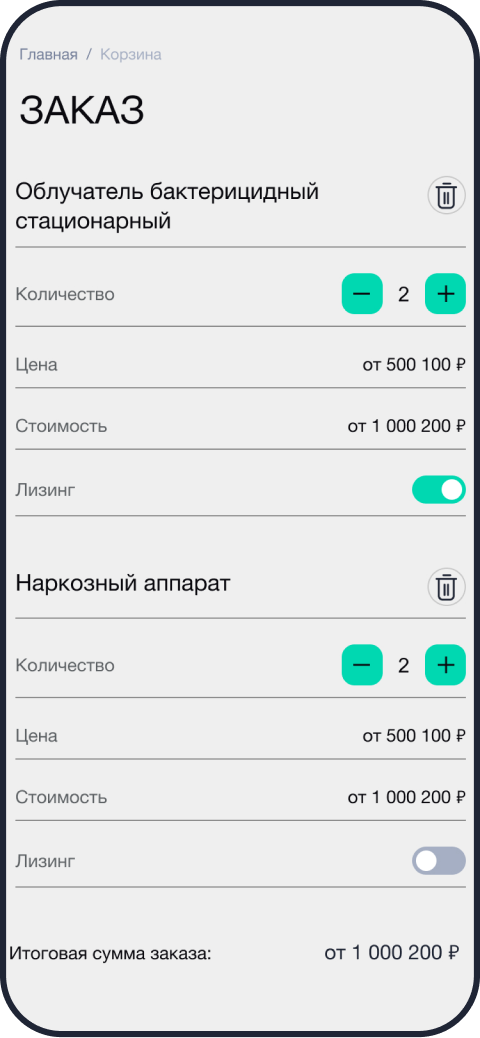480x1038 pixels.
Task: Click the Корзина breadcrumb
Action: click(x=130, y=54)
